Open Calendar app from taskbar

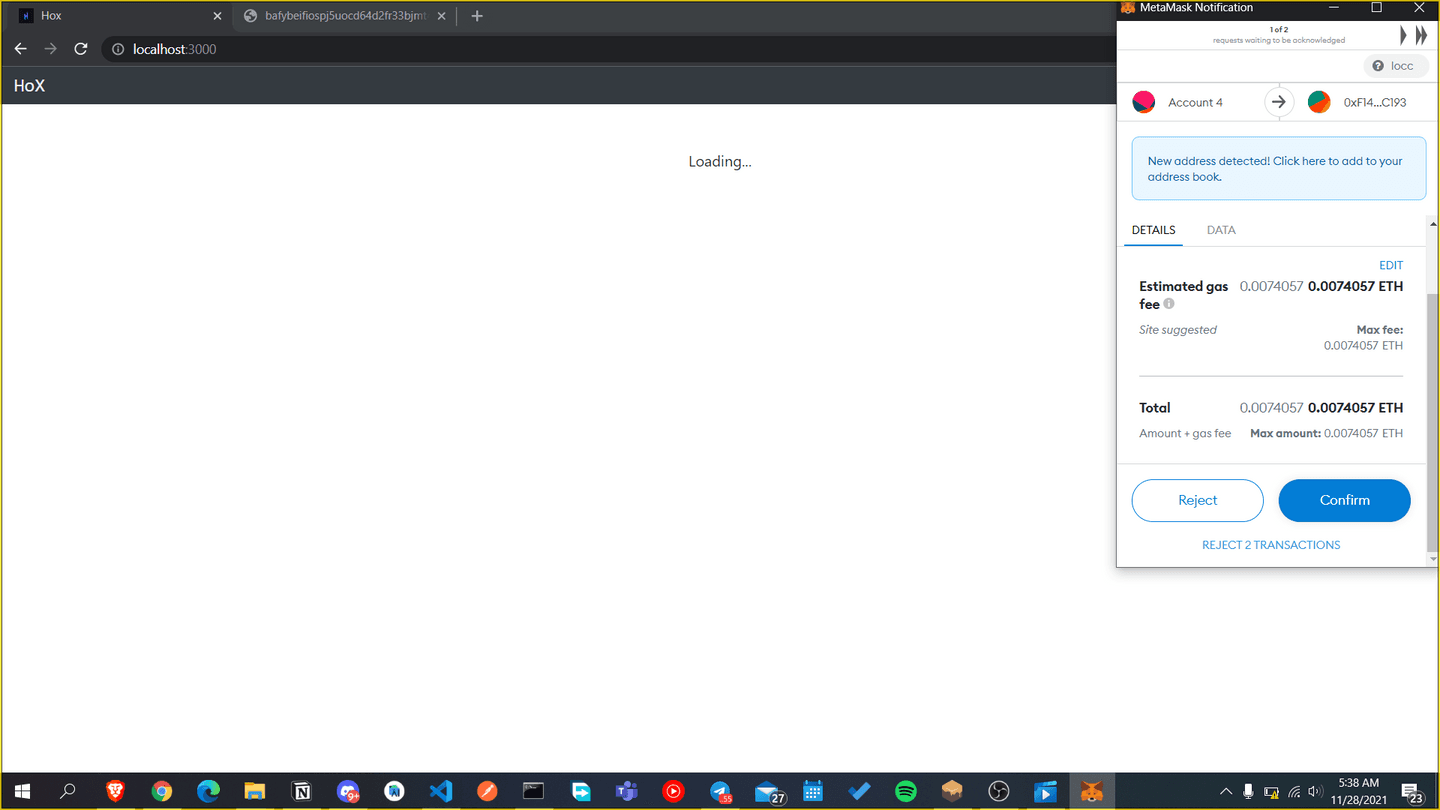813,791
